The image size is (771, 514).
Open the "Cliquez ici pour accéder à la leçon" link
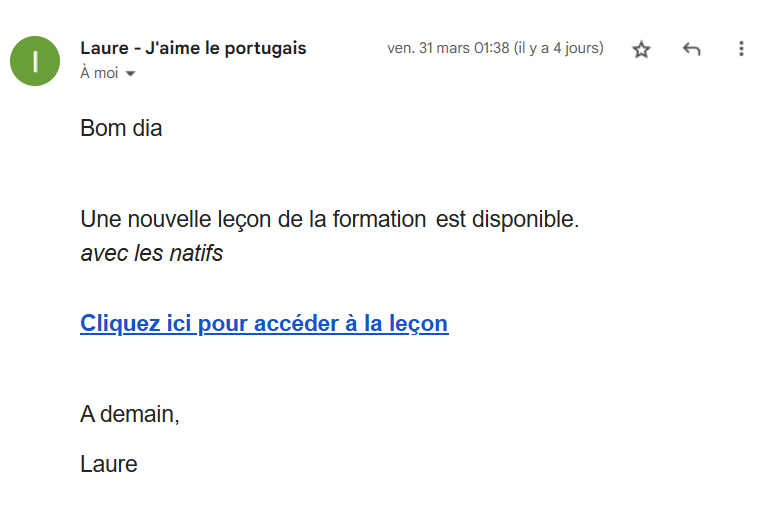pyautogui.click(x=264, y=323)
